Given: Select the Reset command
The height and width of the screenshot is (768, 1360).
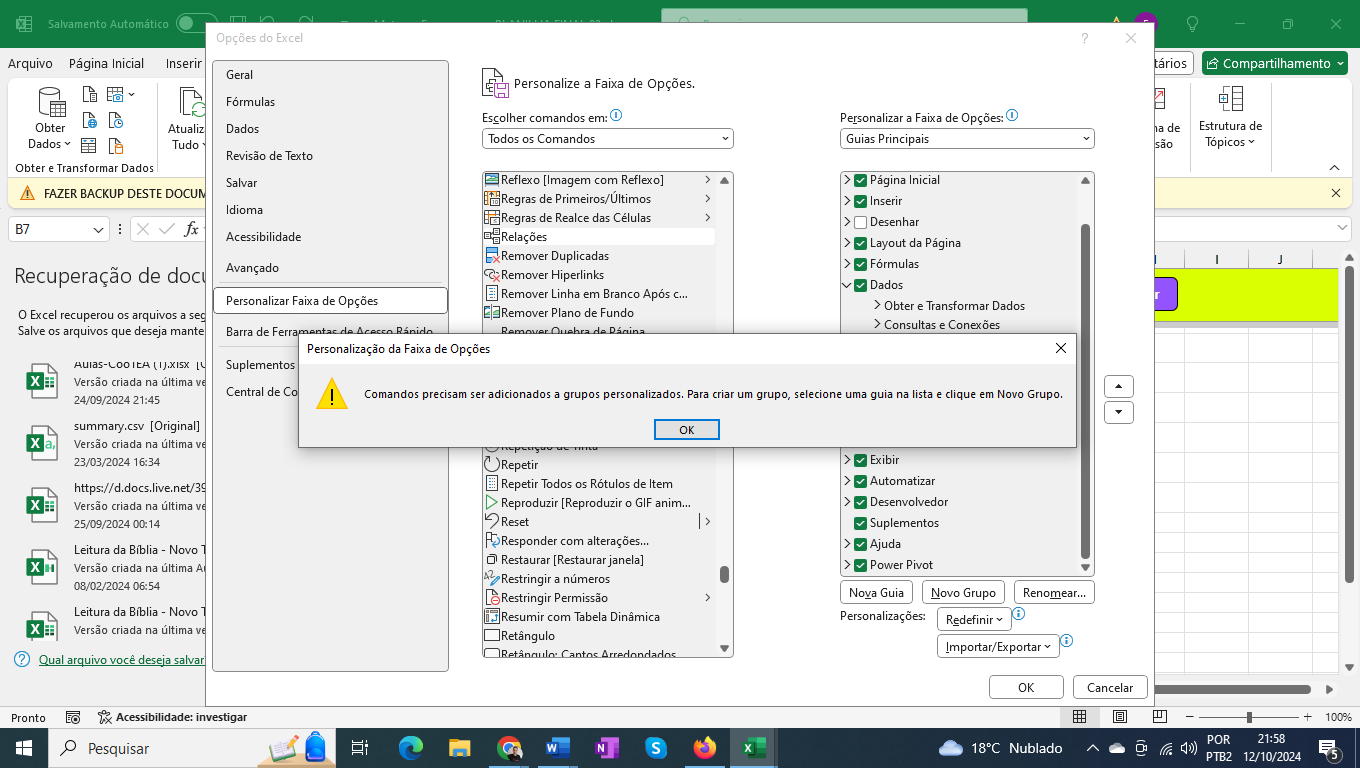Looking at the screenshot, I should [x=599, y=522].
